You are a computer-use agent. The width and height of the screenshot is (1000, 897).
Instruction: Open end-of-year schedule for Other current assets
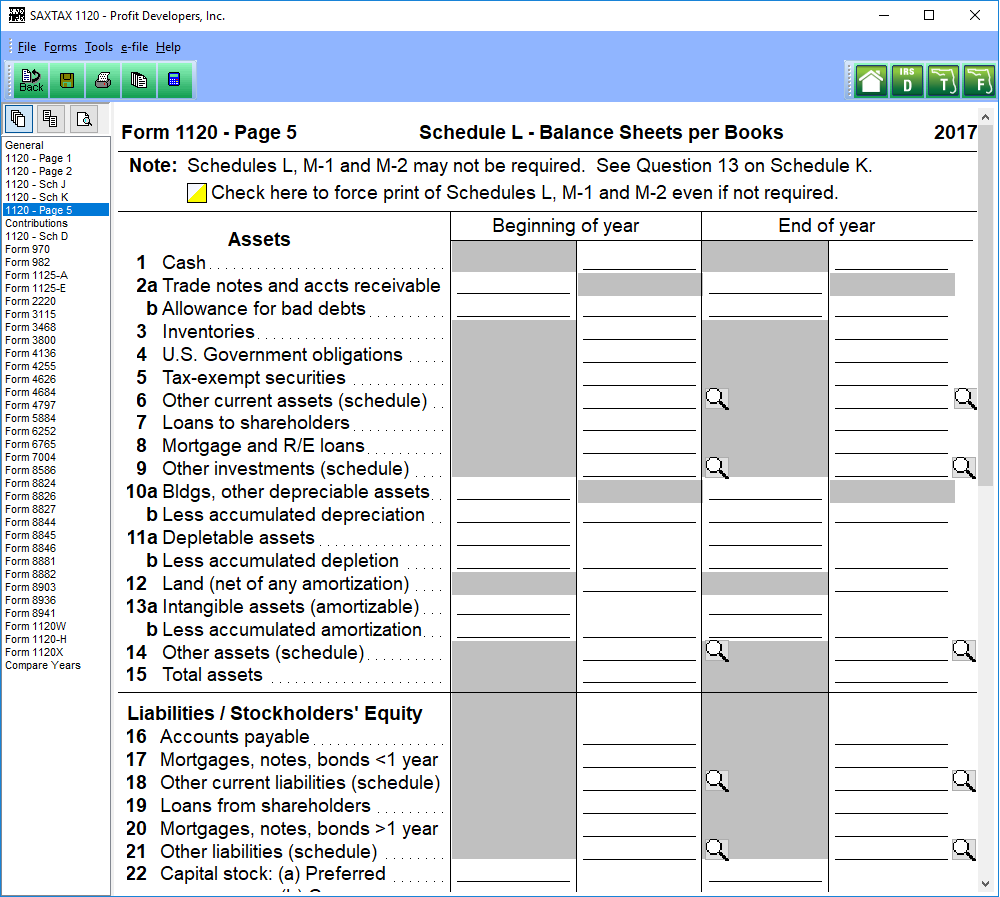click(x=964, y=399)
